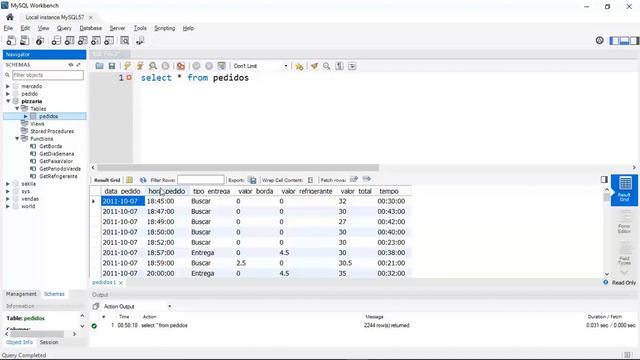Create a new table icon
Viewport: 640px width, 360px height.
tap(69, 40)
